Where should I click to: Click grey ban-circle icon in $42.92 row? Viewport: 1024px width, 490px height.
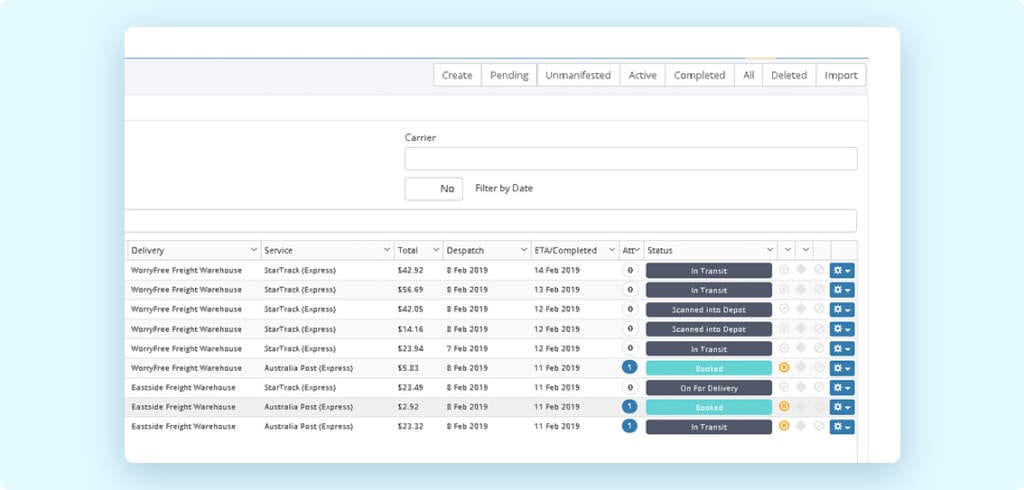pos(819,270)
